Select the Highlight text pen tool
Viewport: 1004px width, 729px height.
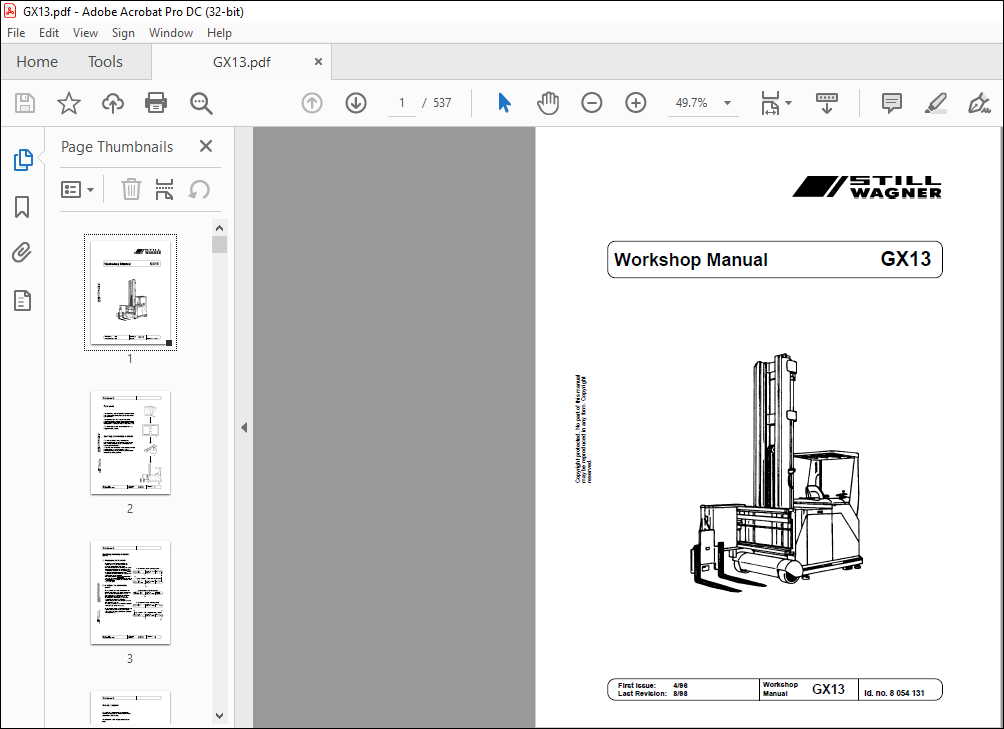tap(935, 103)
